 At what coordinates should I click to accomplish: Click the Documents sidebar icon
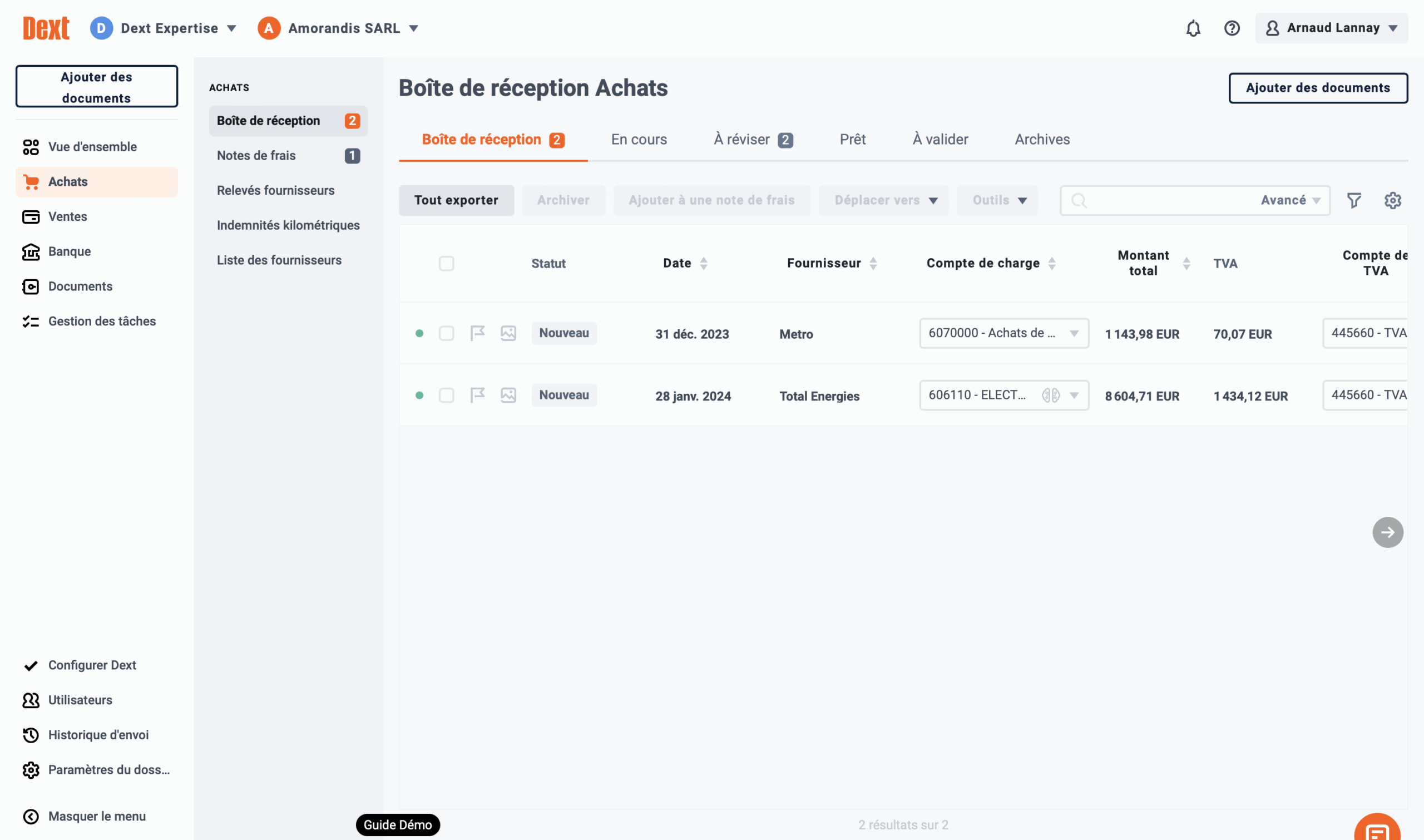coord(31,287)
